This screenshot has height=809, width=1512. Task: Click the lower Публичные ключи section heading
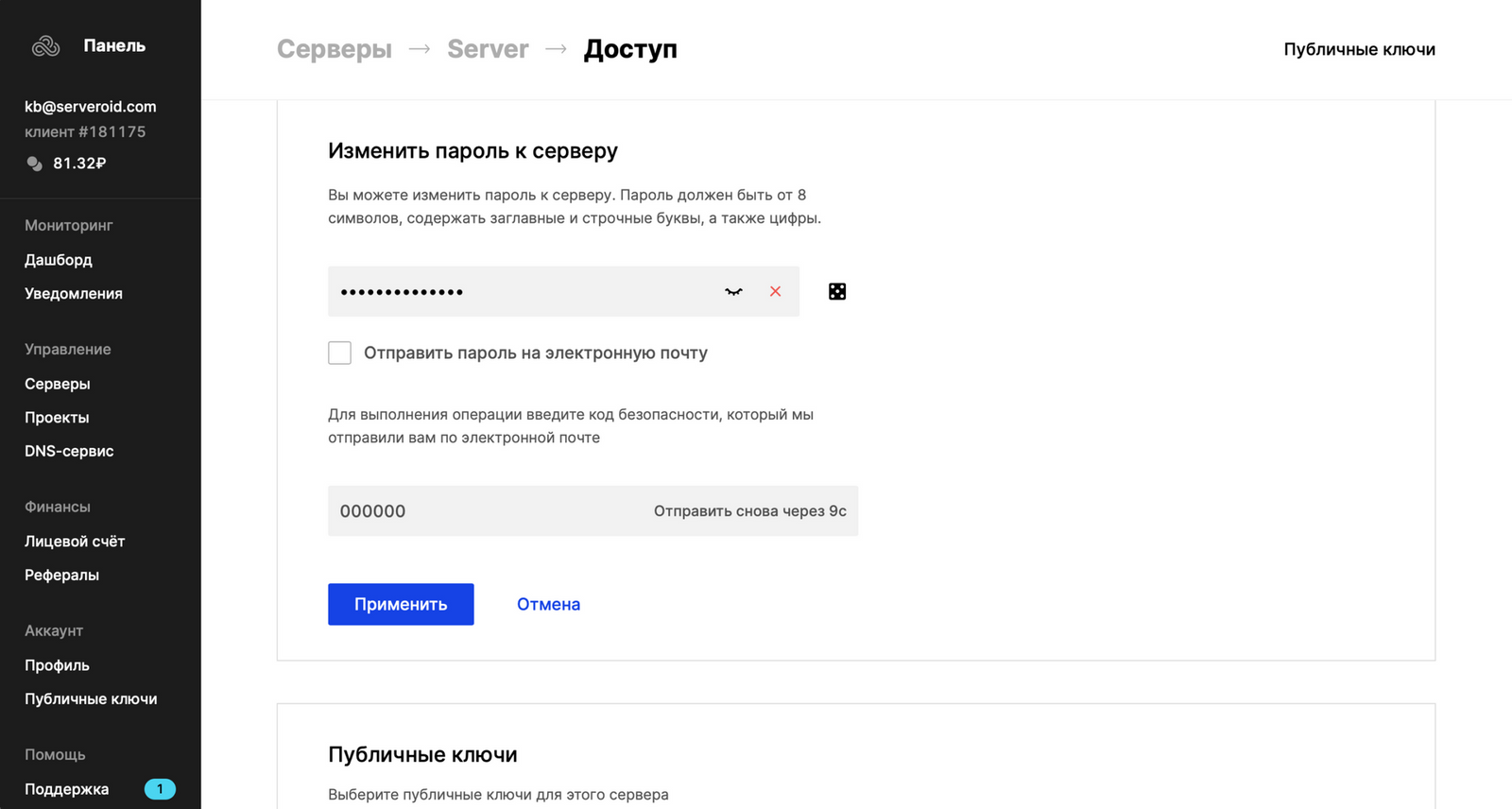[422, 754]
